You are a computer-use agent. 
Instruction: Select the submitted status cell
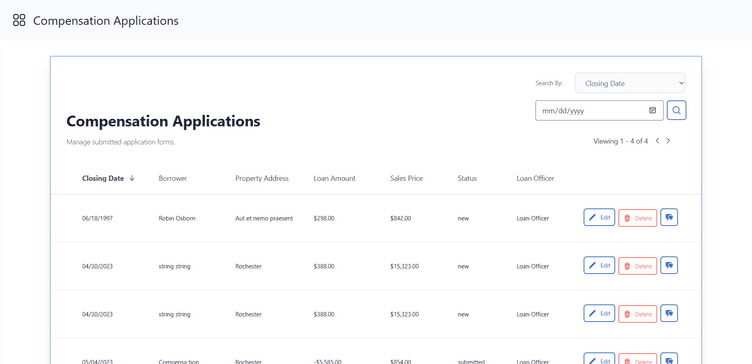tap(471, 362)
